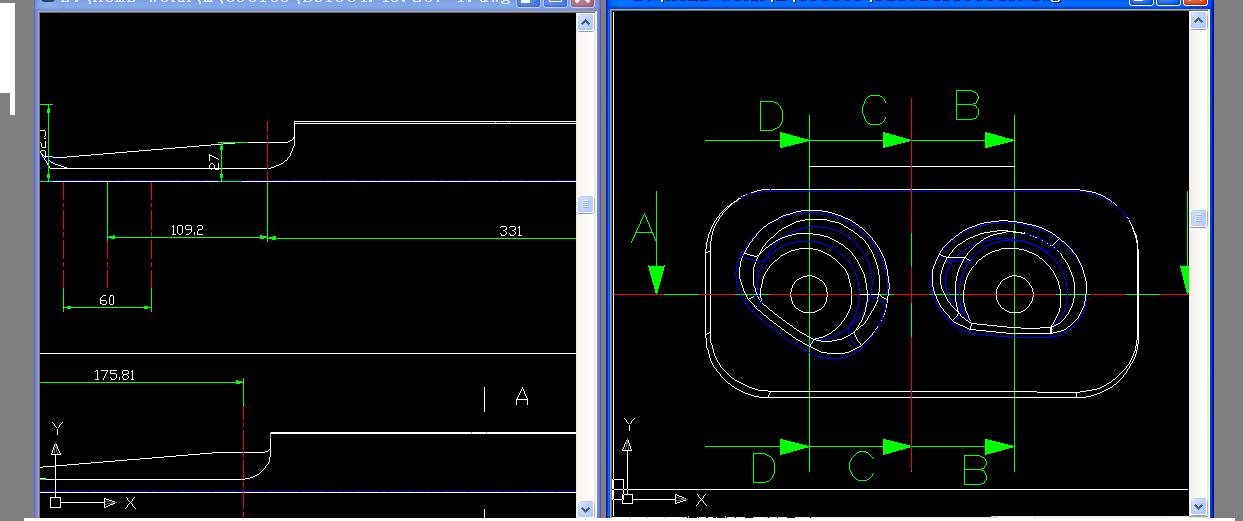The height and width of the screenshot is (521, 1243).
Task: Select the small circle in the left cavity
Action: point(809,294)
